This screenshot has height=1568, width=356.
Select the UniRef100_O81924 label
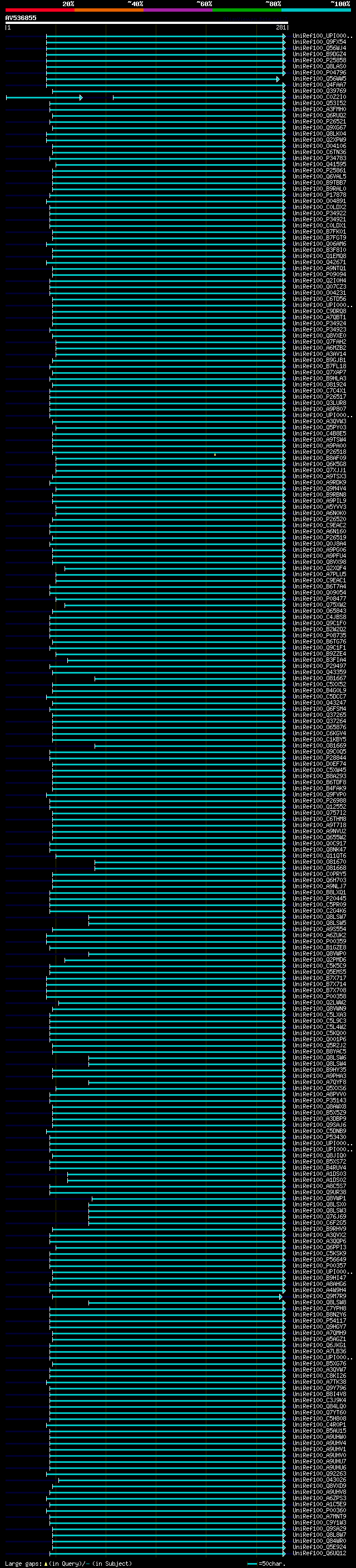(319, 385)
